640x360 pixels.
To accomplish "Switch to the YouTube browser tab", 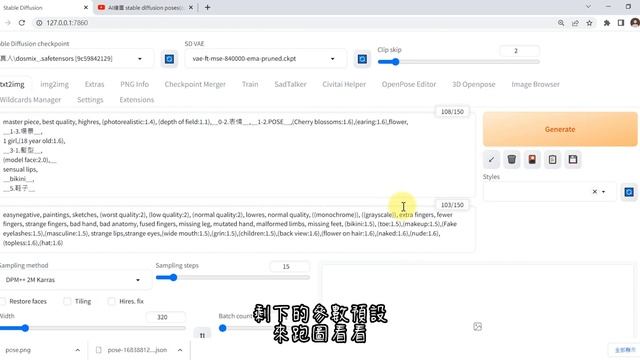I will pos(145,7).
